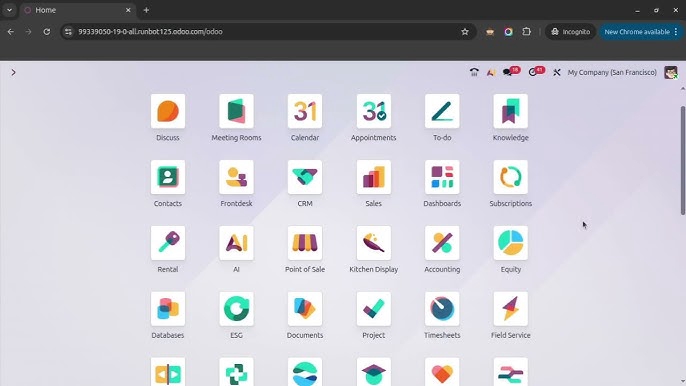
Task: Open the activities clock icon with badge
Action: click(x=536, y=71)
